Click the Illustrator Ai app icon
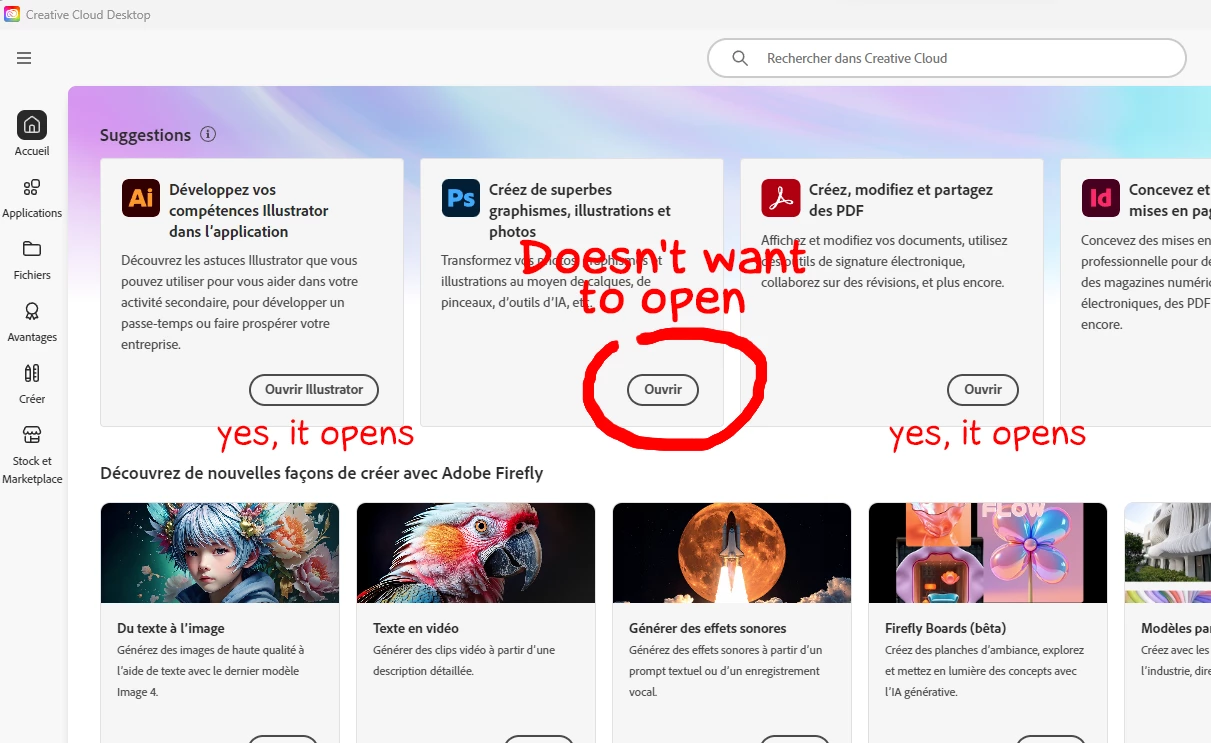Viewport: 1211px width, 743px height. 141,198
